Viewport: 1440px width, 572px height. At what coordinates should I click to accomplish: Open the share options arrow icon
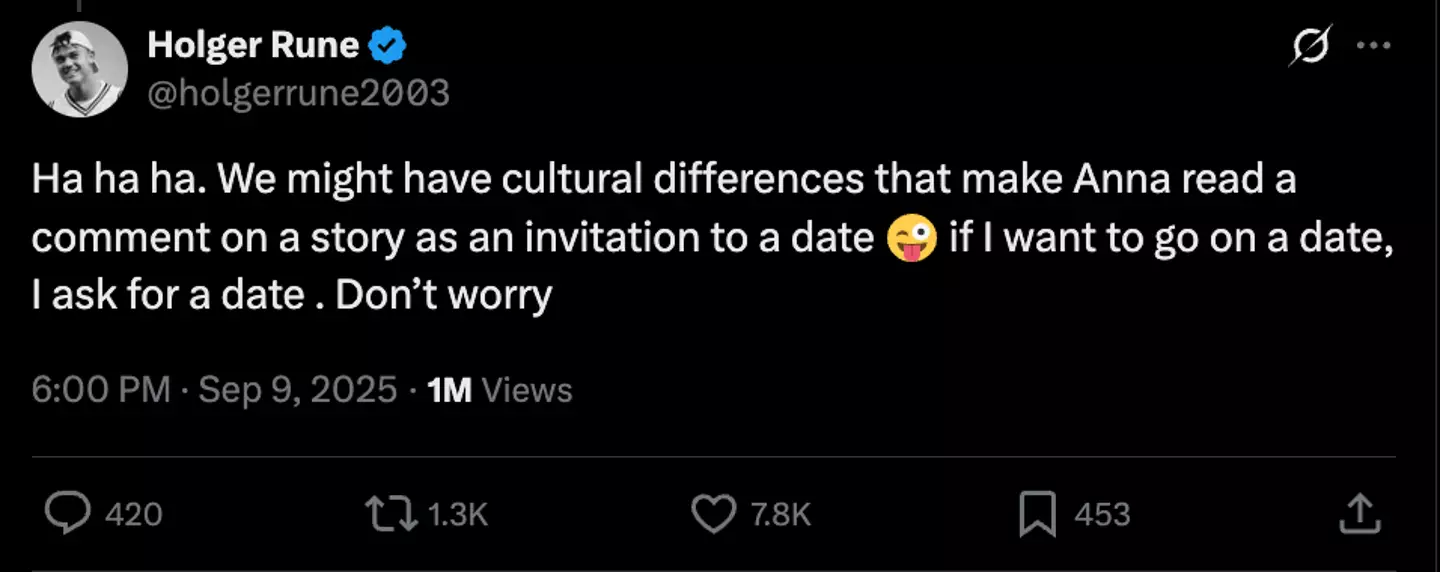tap(1359, 514)
